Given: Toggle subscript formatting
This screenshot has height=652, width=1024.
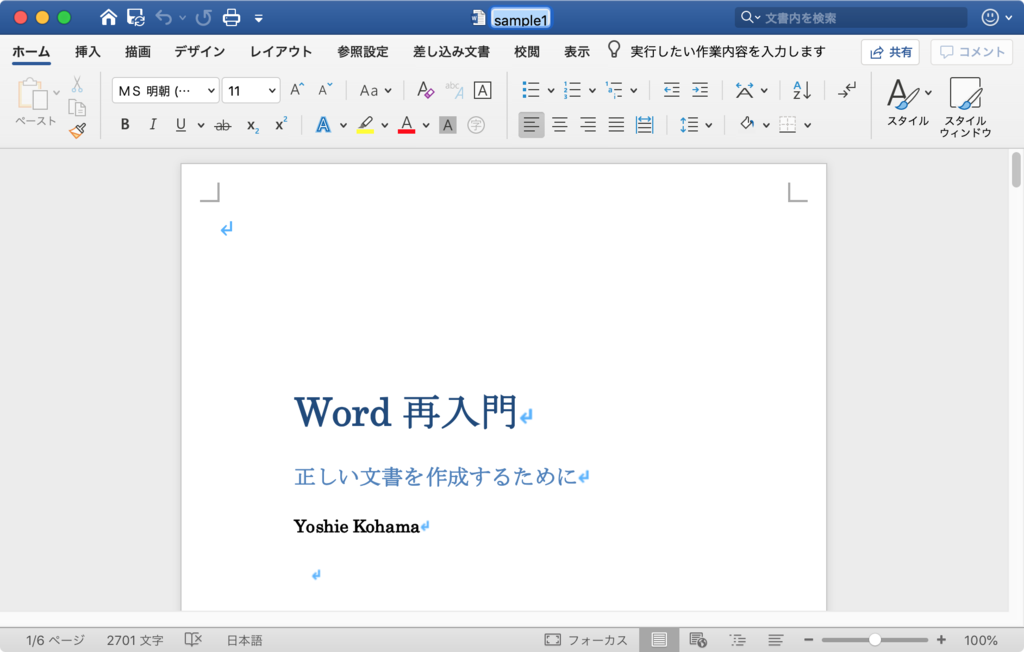Looking at the screenshot, I should coord(253,125).
